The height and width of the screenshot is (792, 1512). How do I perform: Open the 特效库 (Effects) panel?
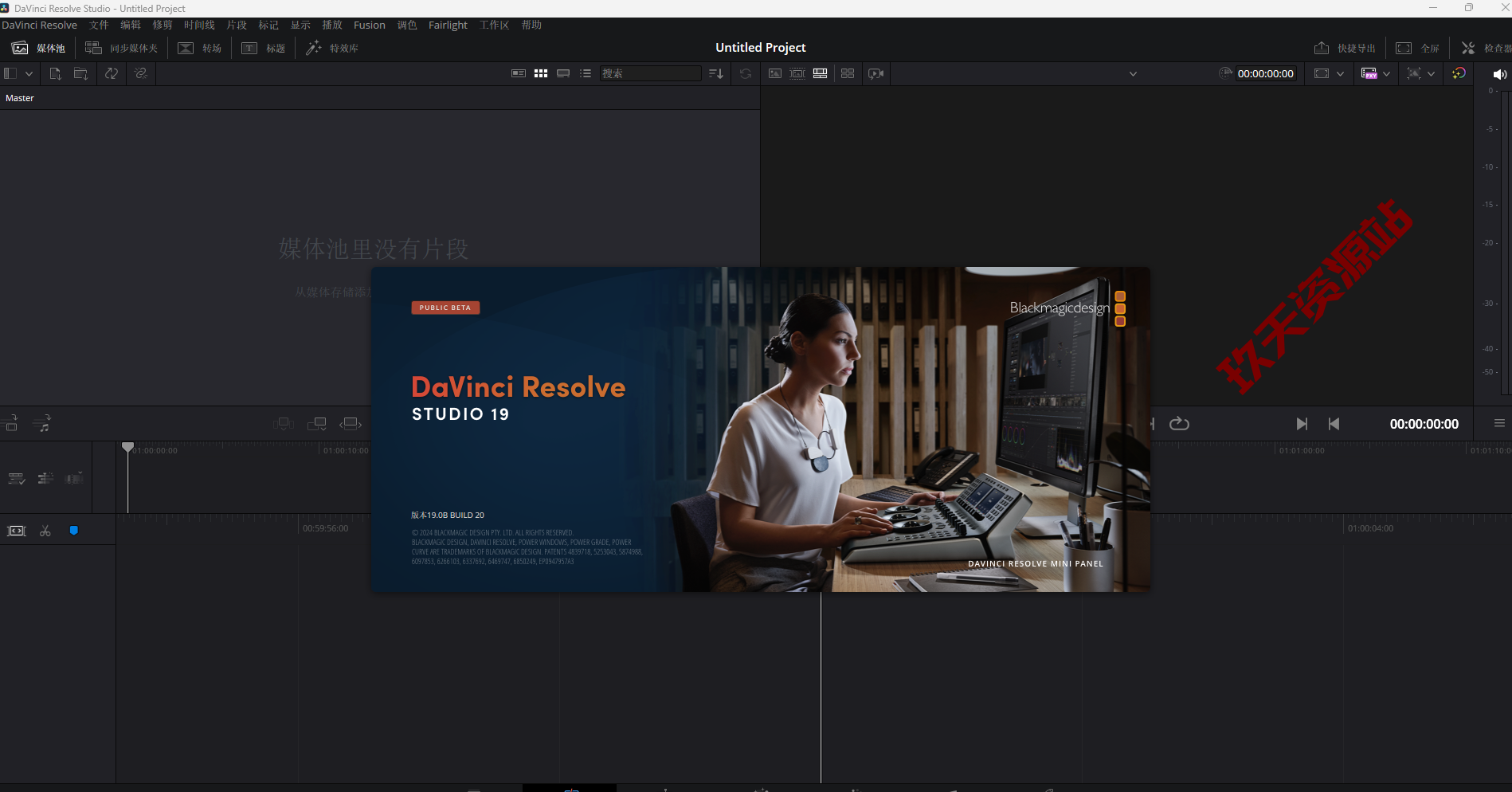(332, 48)
